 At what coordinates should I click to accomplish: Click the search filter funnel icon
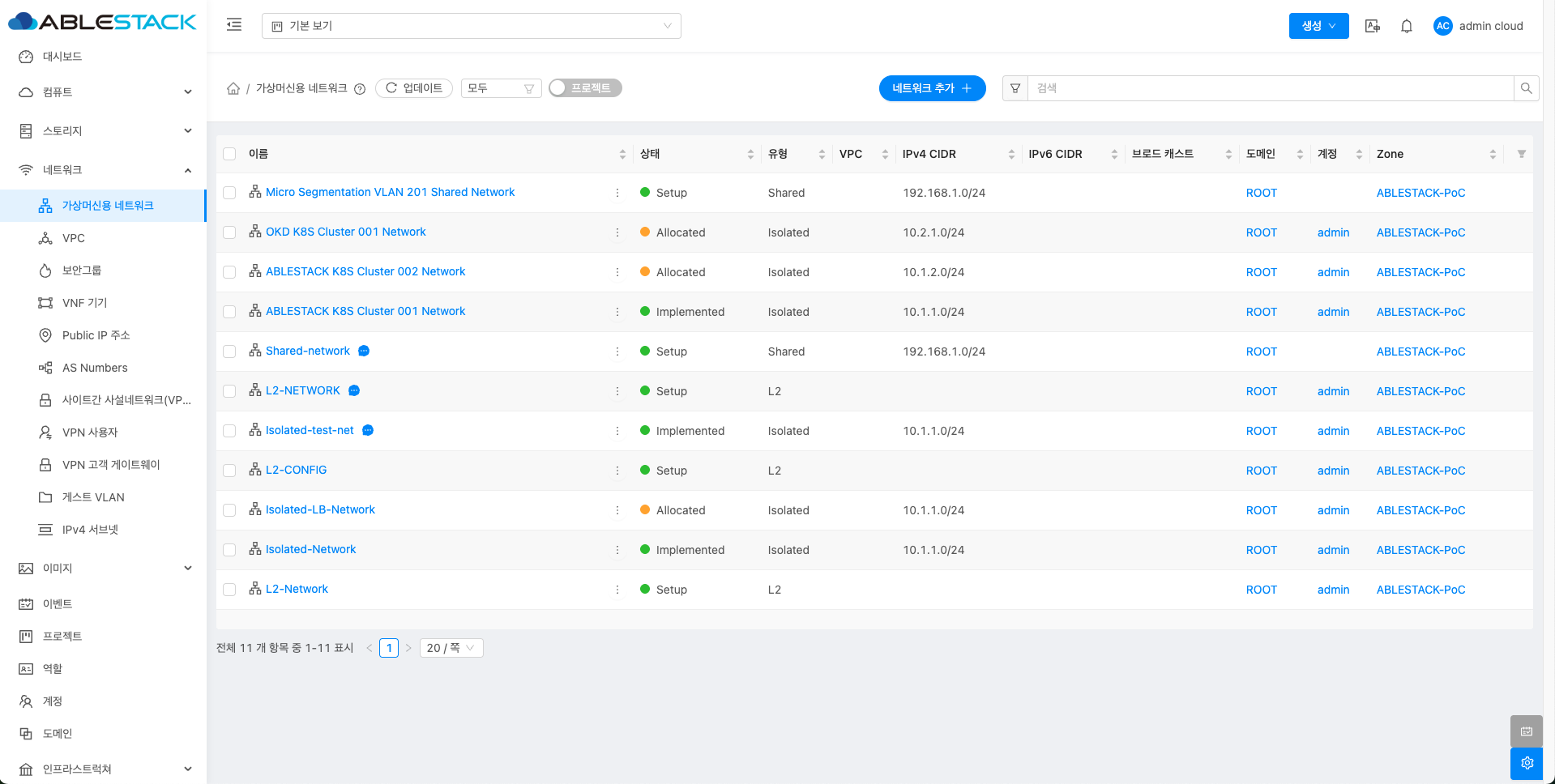point(1015,88)
